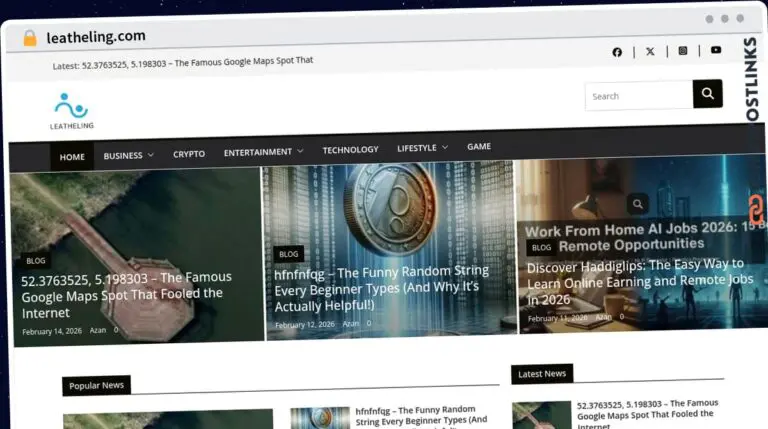Screen dimensions: 768x429
Task: Open the Discover Haddiglips article headline
Action: pos(636,282)
